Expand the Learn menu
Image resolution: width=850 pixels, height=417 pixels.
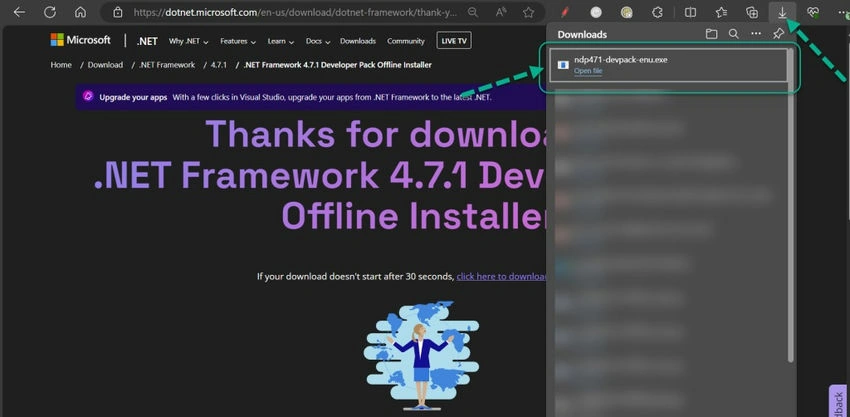[280, 41]
